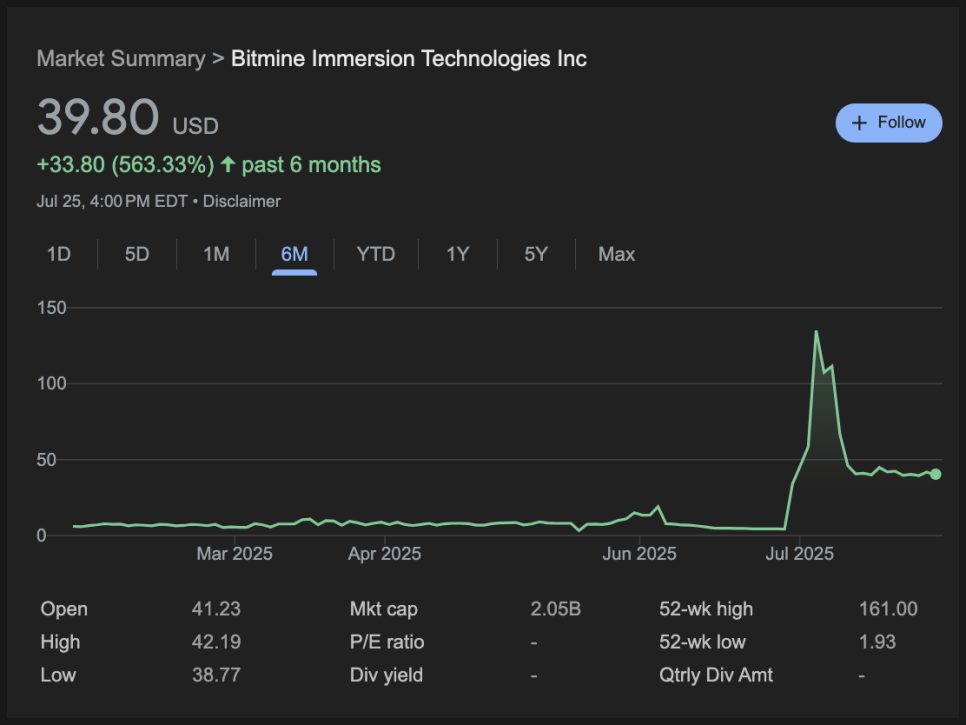Click the Open value 41.23
This screenshot has width=966, height=725.
[216, 609]
